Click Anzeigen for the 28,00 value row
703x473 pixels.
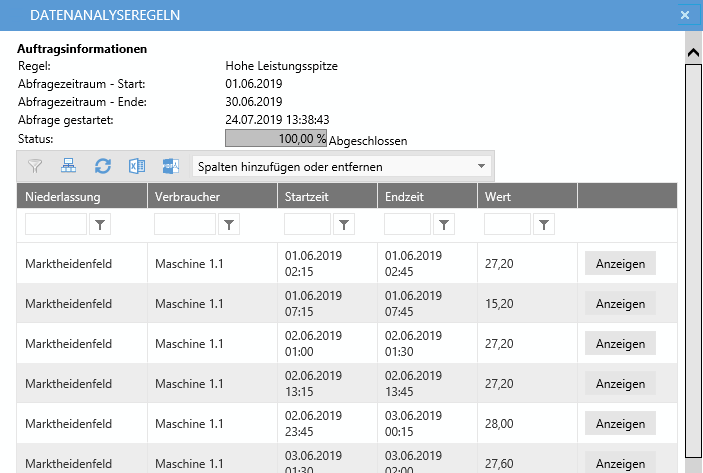point(620,424)
